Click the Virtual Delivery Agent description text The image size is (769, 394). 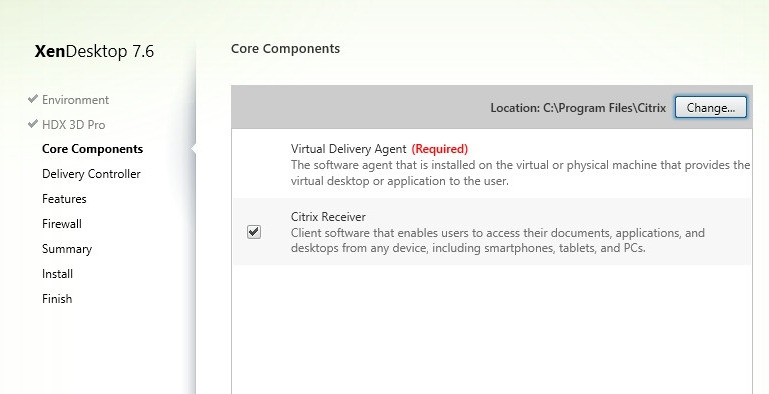coord(520,173)
